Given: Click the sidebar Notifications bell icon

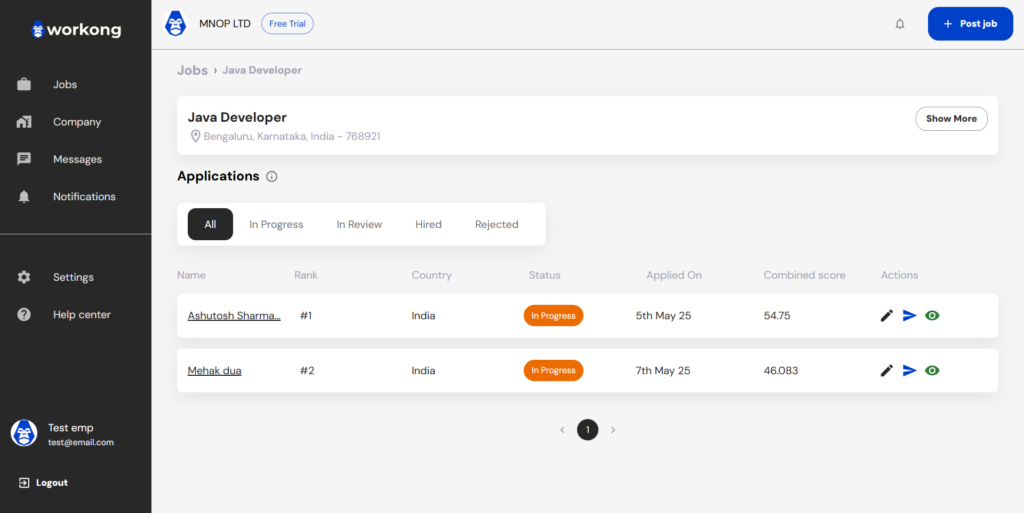Looking at the screenshot, I should 24,196.
